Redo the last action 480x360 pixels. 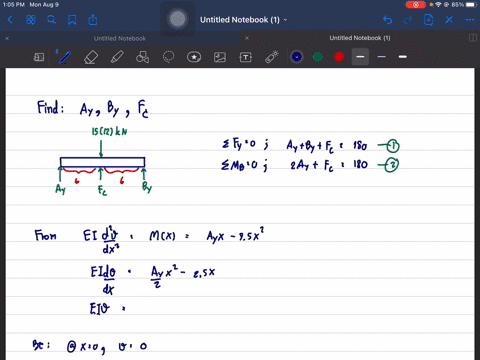(408, 20)
